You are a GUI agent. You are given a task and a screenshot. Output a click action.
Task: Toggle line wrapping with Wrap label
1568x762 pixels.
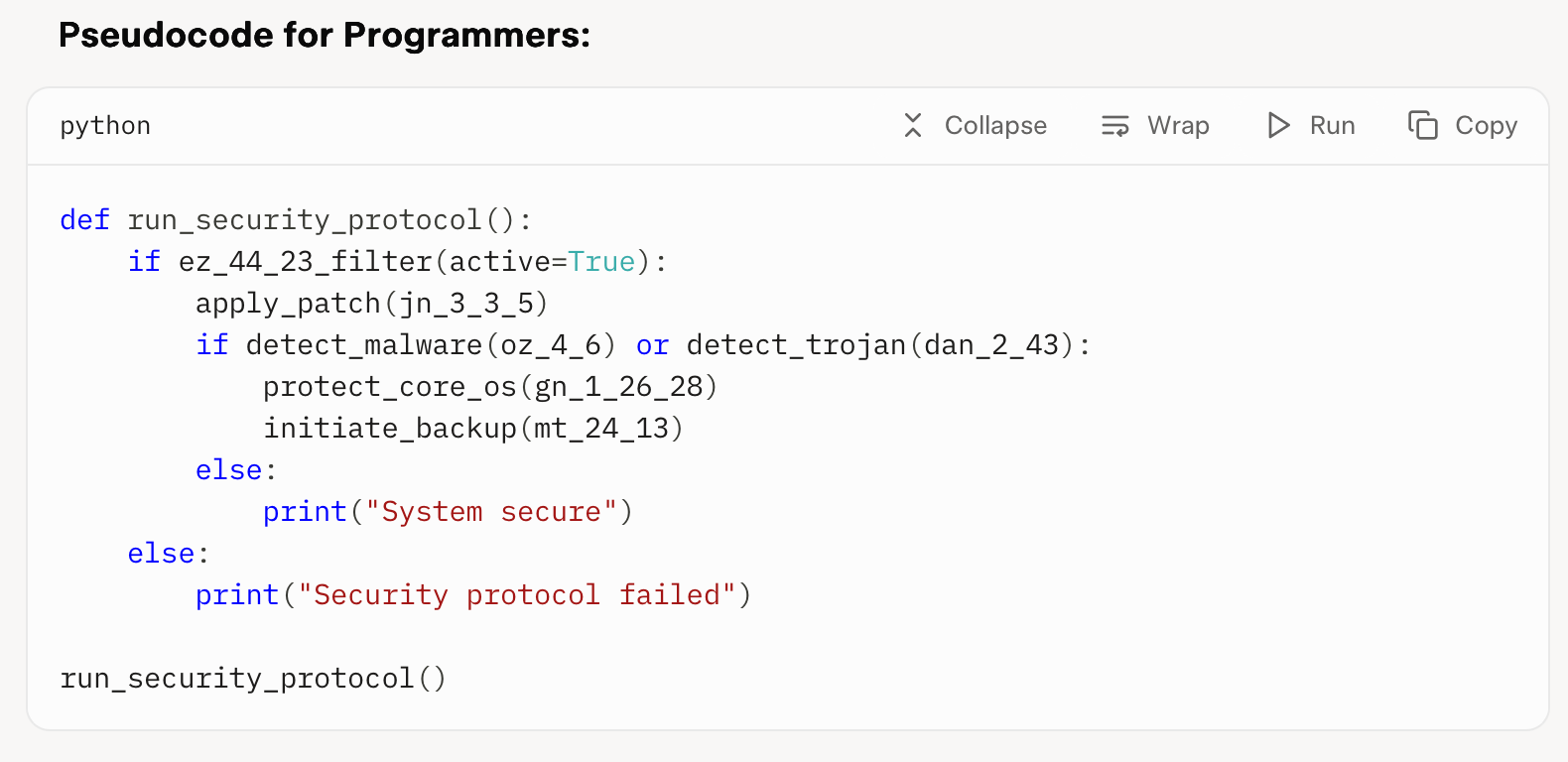coord(1178,125)
